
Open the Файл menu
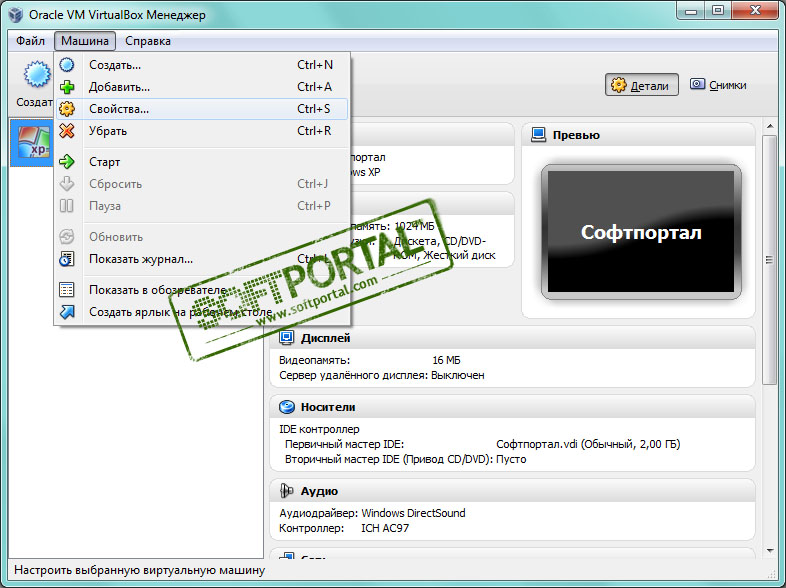30,41
